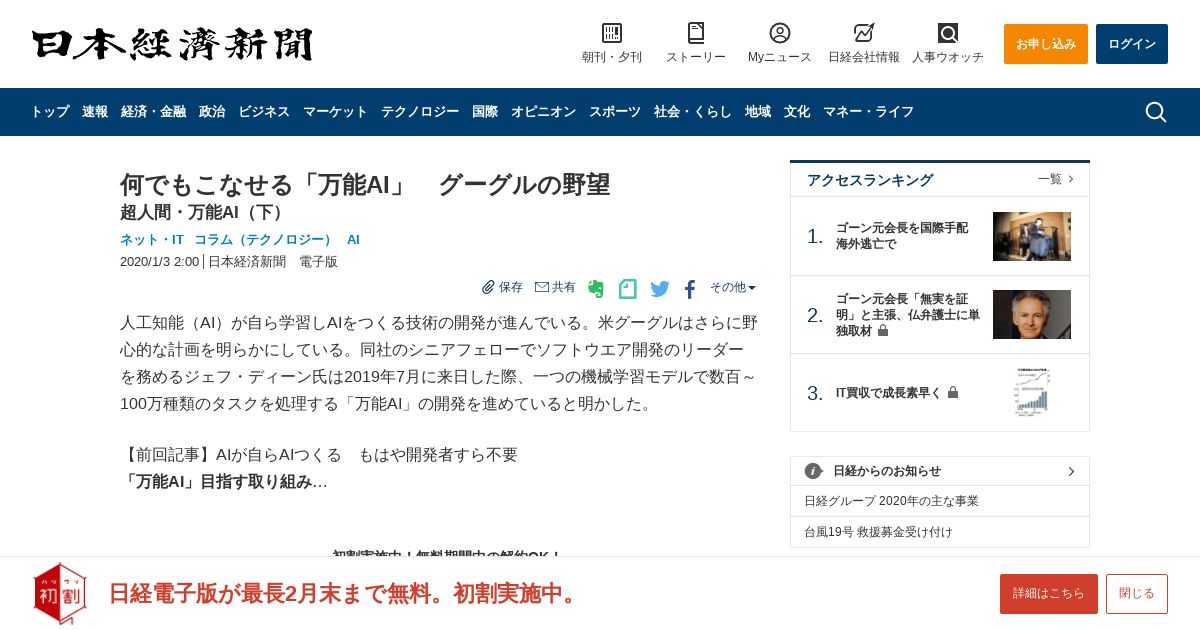1200x630 pixels.
Task: Click the 日本経済新聞 logo
Action: (172, 44)
